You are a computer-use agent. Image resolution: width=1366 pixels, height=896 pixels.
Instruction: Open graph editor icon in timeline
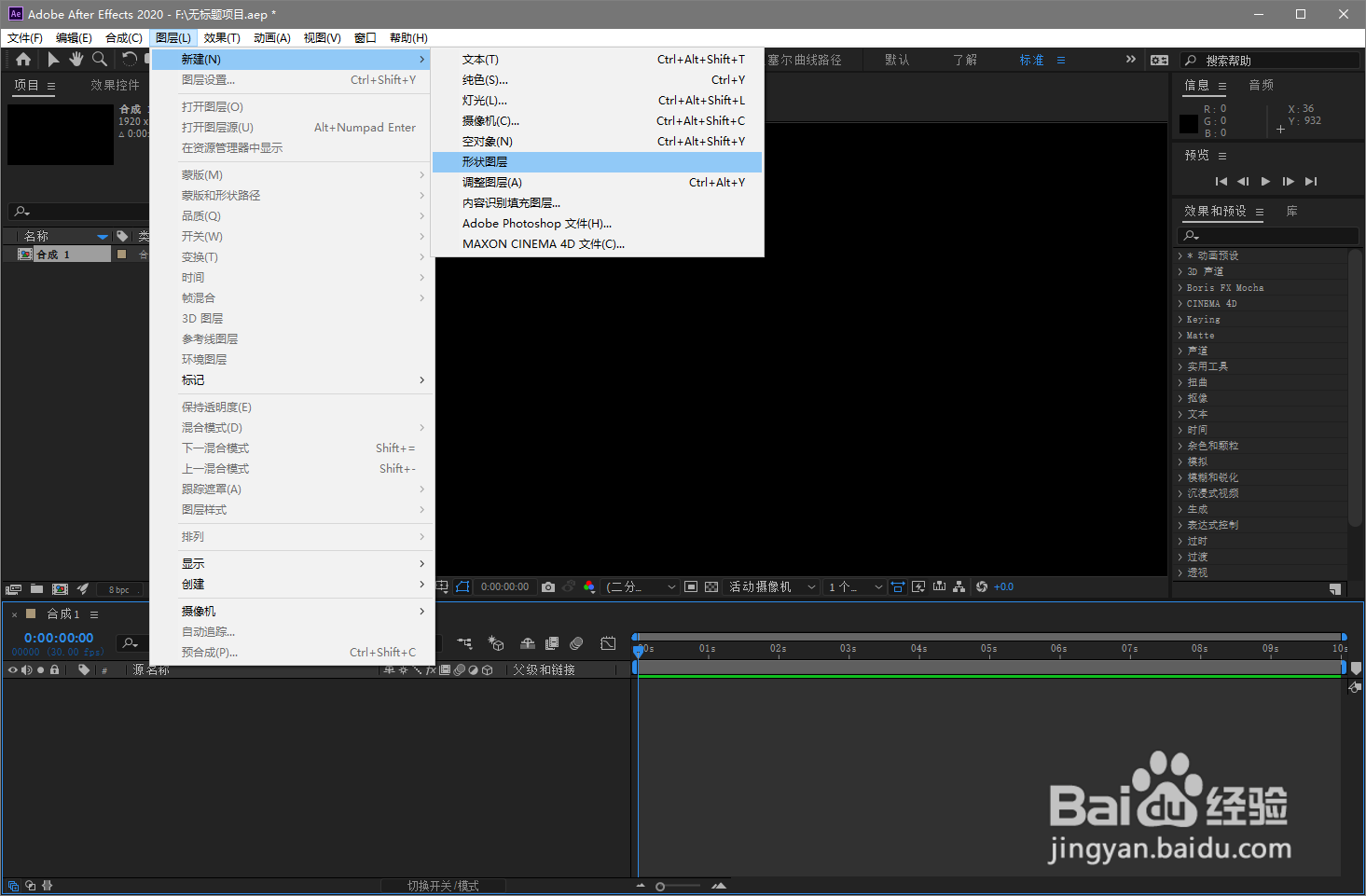(x=608, y=643)
